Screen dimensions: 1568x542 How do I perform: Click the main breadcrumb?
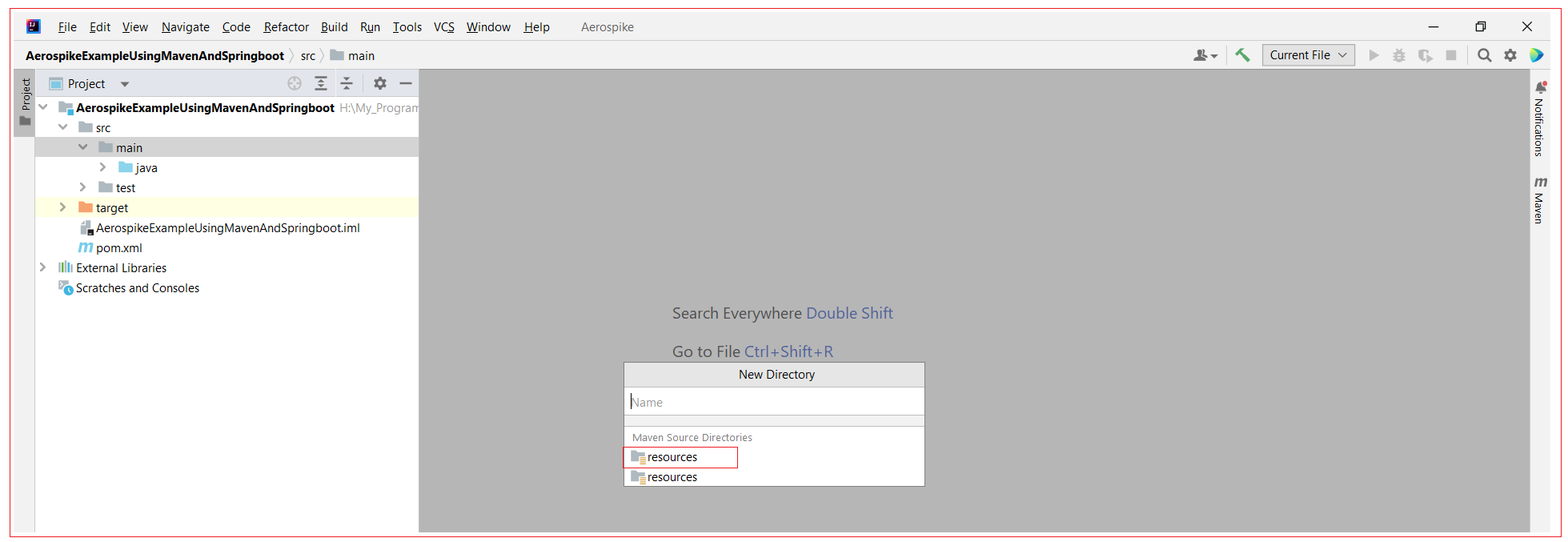coord(353,56)
